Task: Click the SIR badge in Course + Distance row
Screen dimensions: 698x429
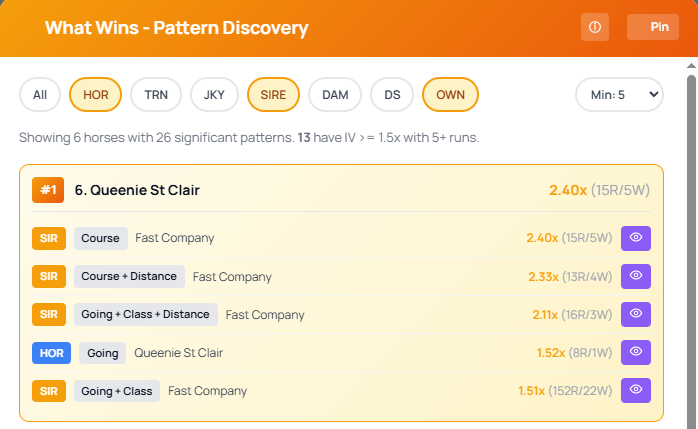Action: (49, 276)
